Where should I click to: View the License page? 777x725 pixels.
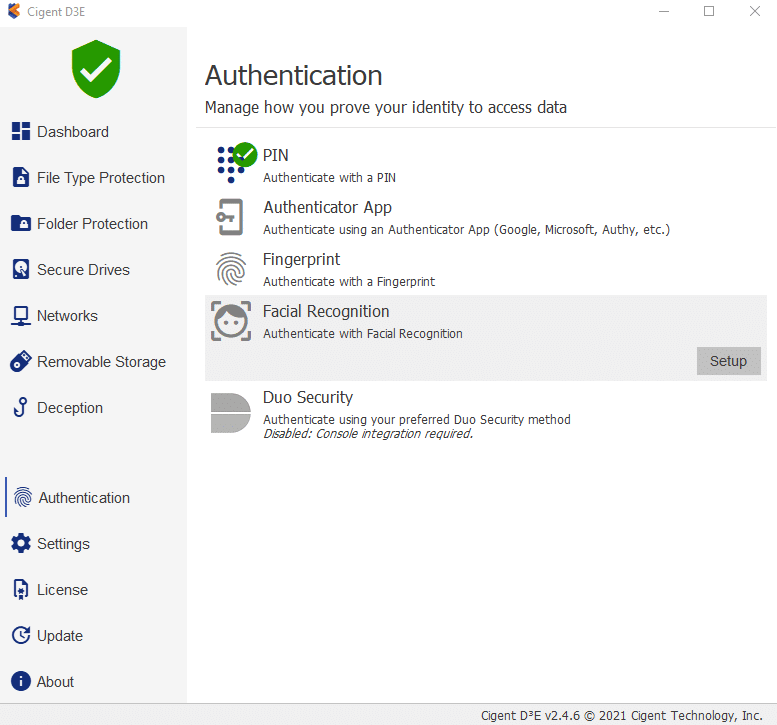[x=62, y=590]
